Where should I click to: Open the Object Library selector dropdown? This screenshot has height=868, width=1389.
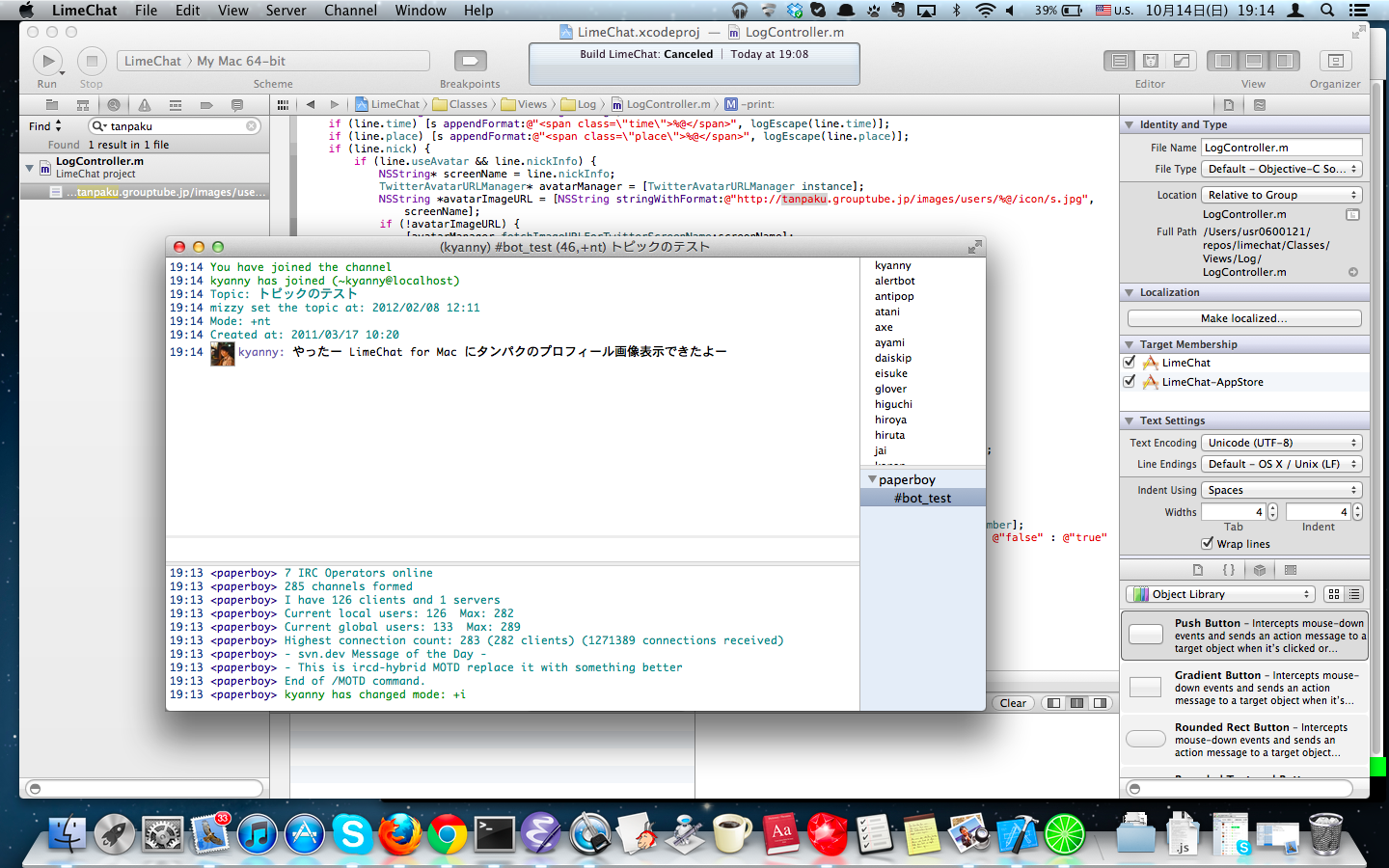(x=1220, y=594)
